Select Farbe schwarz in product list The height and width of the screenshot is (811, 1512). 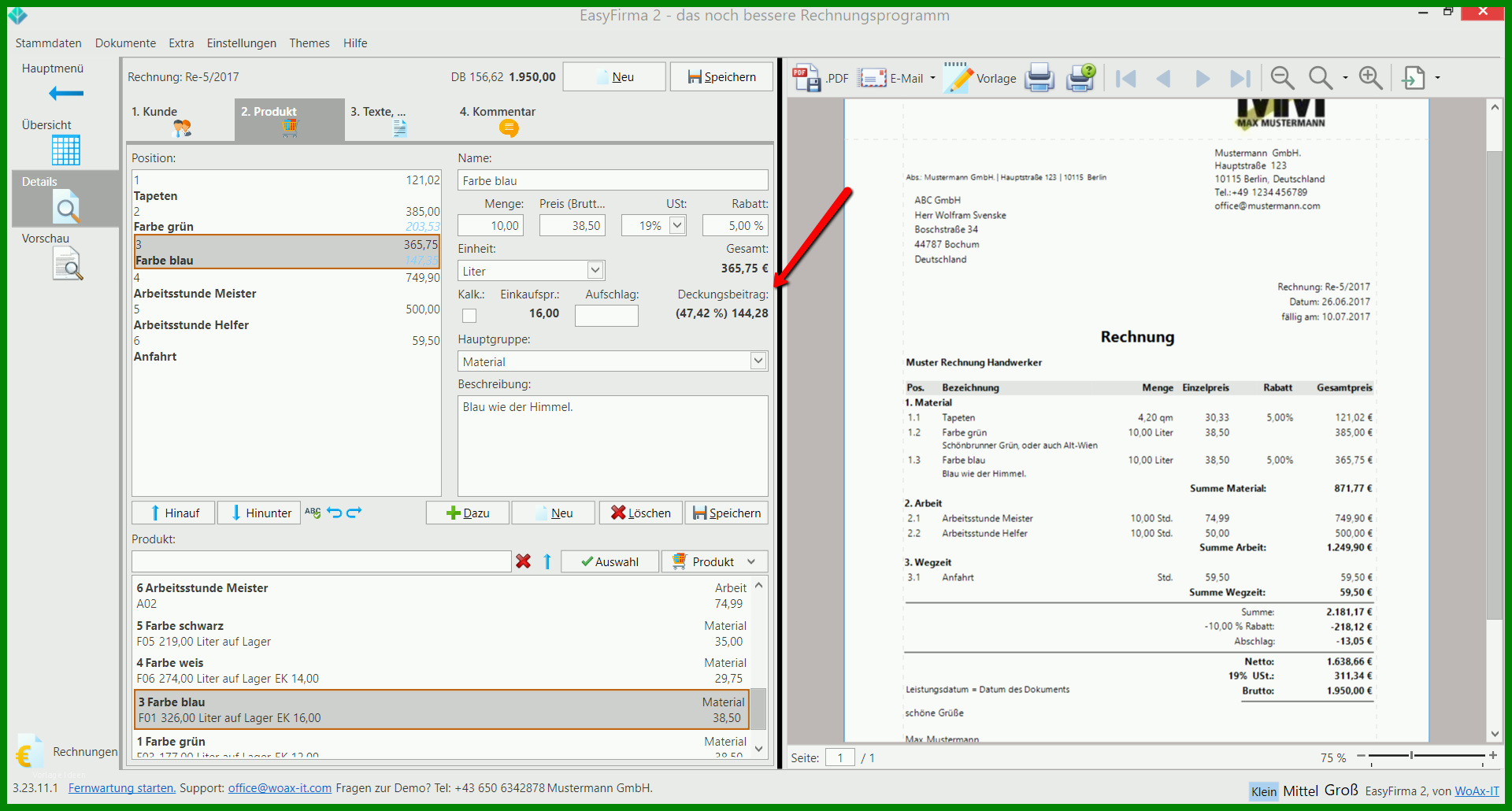click(x=442, y=634)
